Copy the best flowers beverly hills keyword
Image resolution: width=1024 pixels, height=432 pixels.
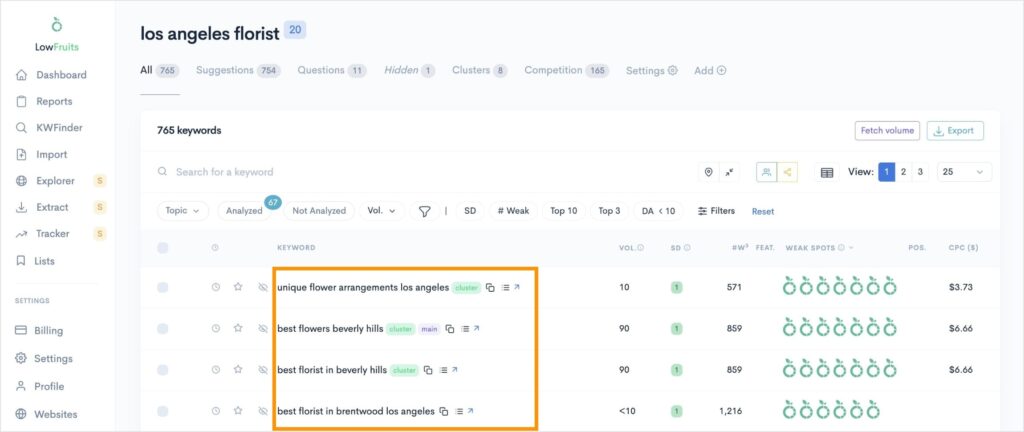point(449,329)
